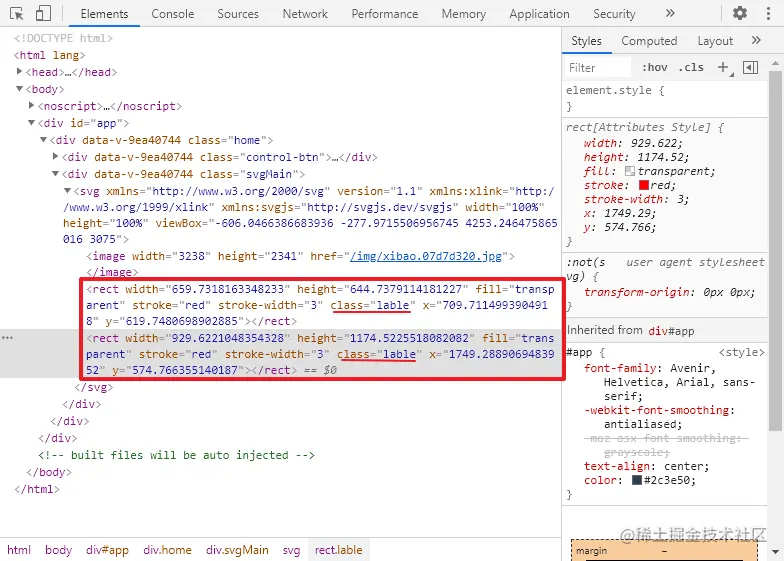The image size is (784, 561).
Task: Click the red stroke color swatch
Action: (644, 185)
